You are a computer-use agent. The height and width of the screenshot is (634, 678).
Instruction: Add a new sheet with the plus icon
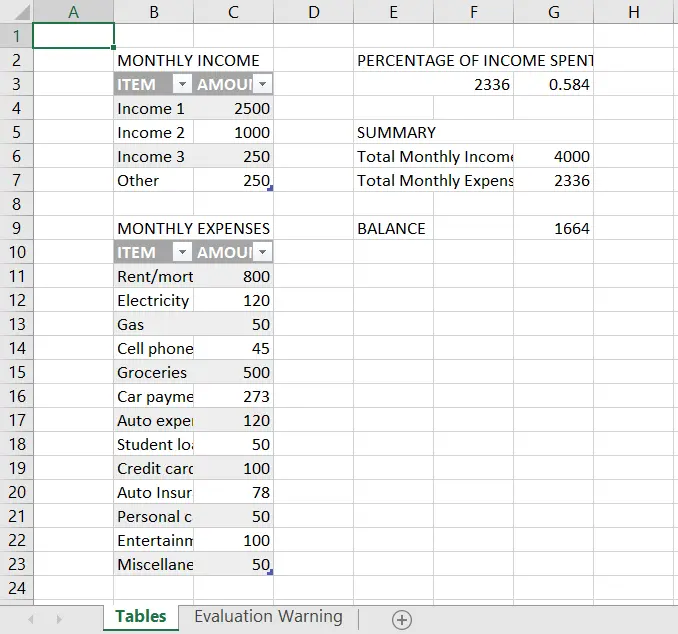tap(402, 620)
